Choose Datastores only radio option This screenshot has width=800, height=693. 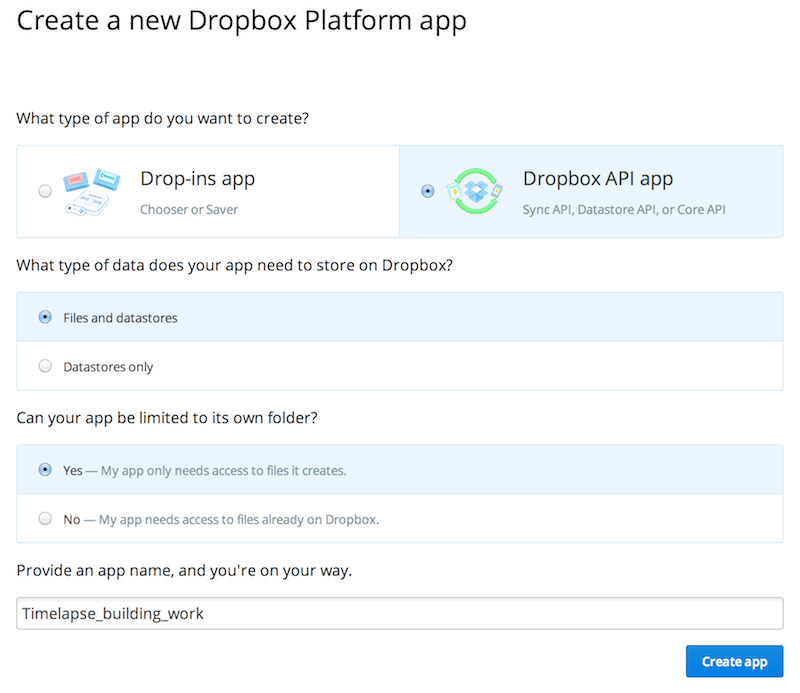tap(45, 366)
